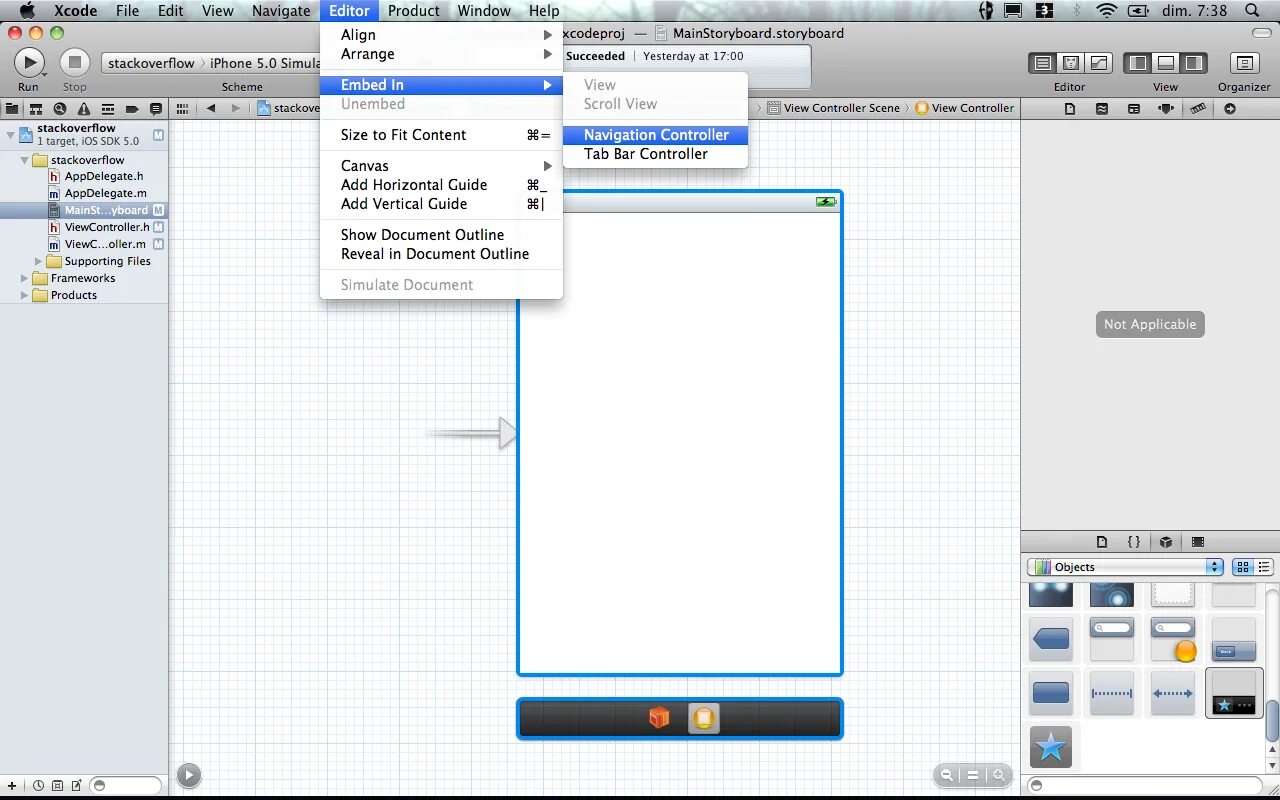The height and width of the screenshot is (800, 1280).
Task: Open the Product menu
Action: [x=413, y=11]
